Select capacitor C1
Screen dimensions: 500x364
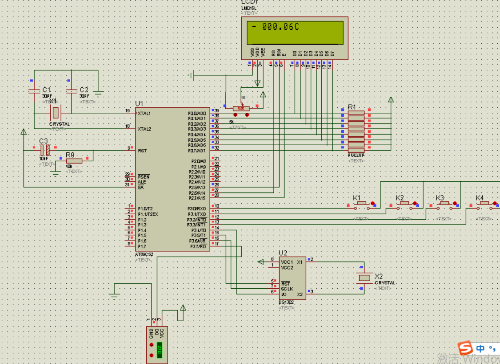[x=34, y=90]
